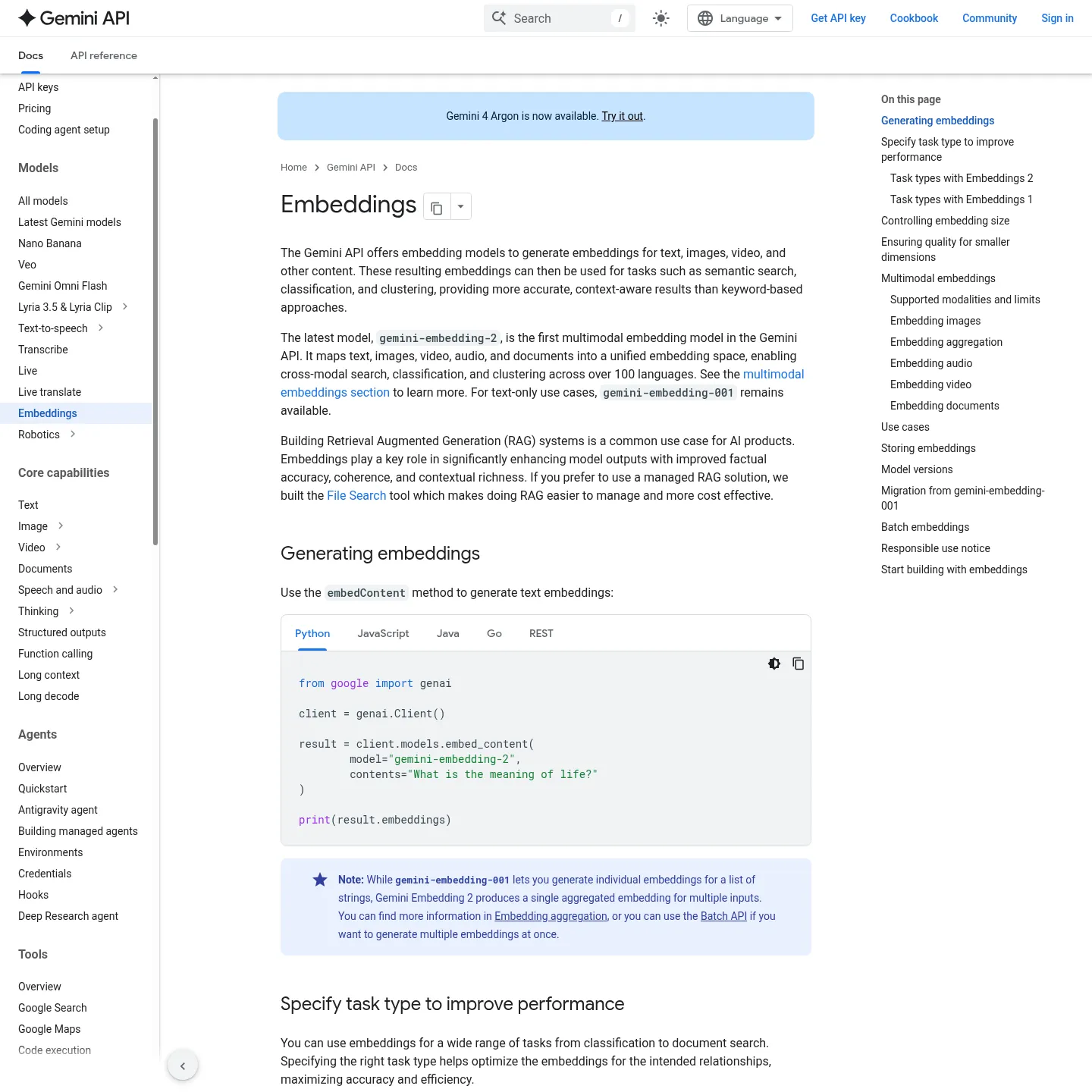Open Function calling in sidebar

[x=55, y=654]
